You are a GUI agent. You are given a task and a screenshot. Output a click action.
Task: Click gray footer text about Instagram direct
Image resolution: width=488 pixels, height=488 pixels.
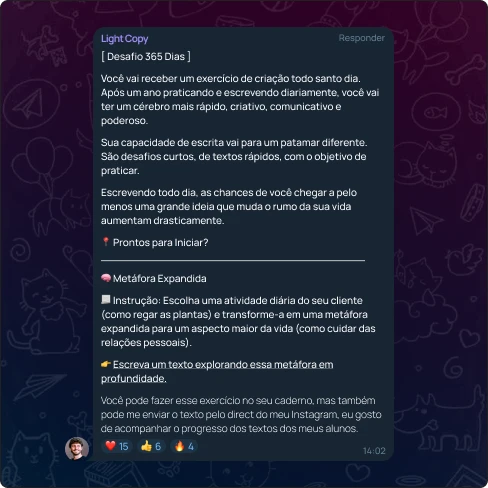pyautogui.click(x=241, y=414)
